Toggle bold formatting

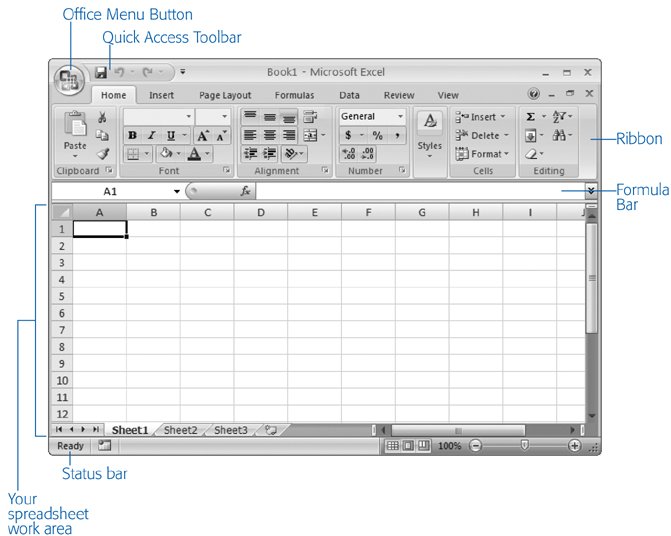(x=132, y=135)
